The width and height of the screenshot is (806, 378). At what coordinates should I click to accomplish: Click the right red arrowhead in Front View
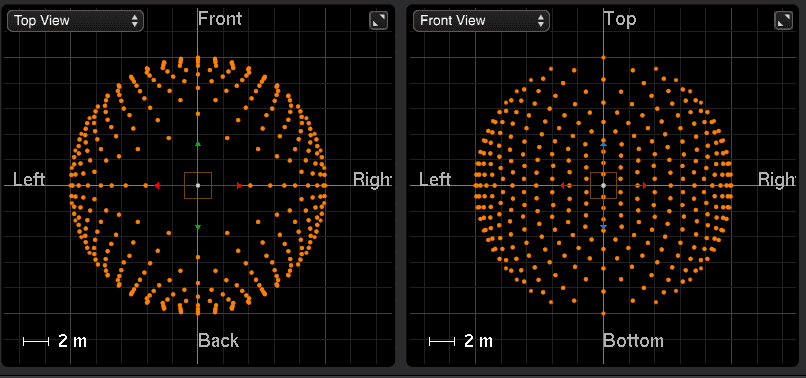click(644, 185)
